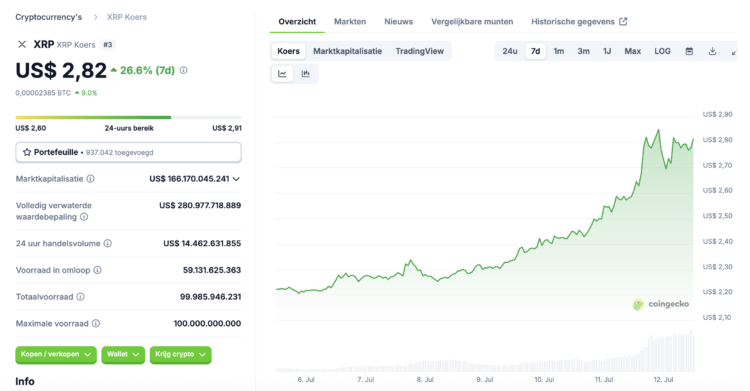The image size is (750, 391).
Task: Open the Kopen / verkopen dropdown
Action: [x=56, y=355]
